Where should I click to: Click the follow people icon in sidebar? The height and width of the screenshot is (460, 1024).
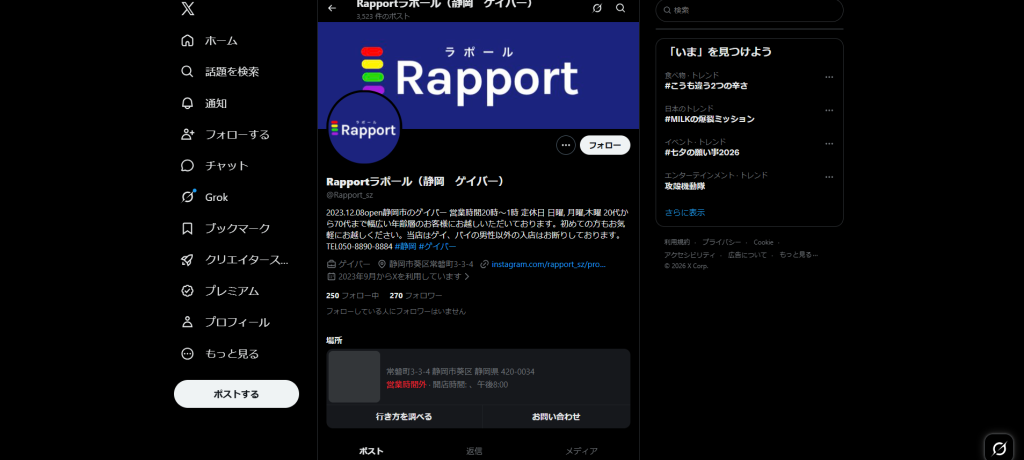tap(187, 135)
